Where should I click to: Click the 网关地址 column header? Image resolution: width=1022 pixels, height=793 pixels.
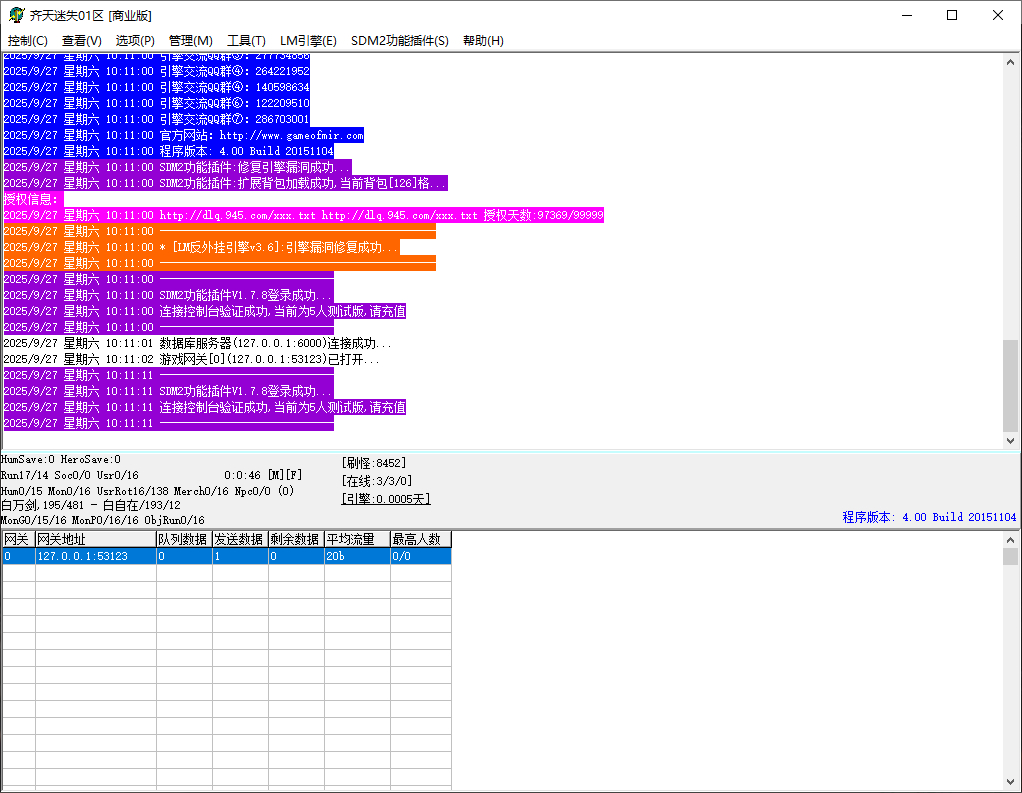pos(95,540)
